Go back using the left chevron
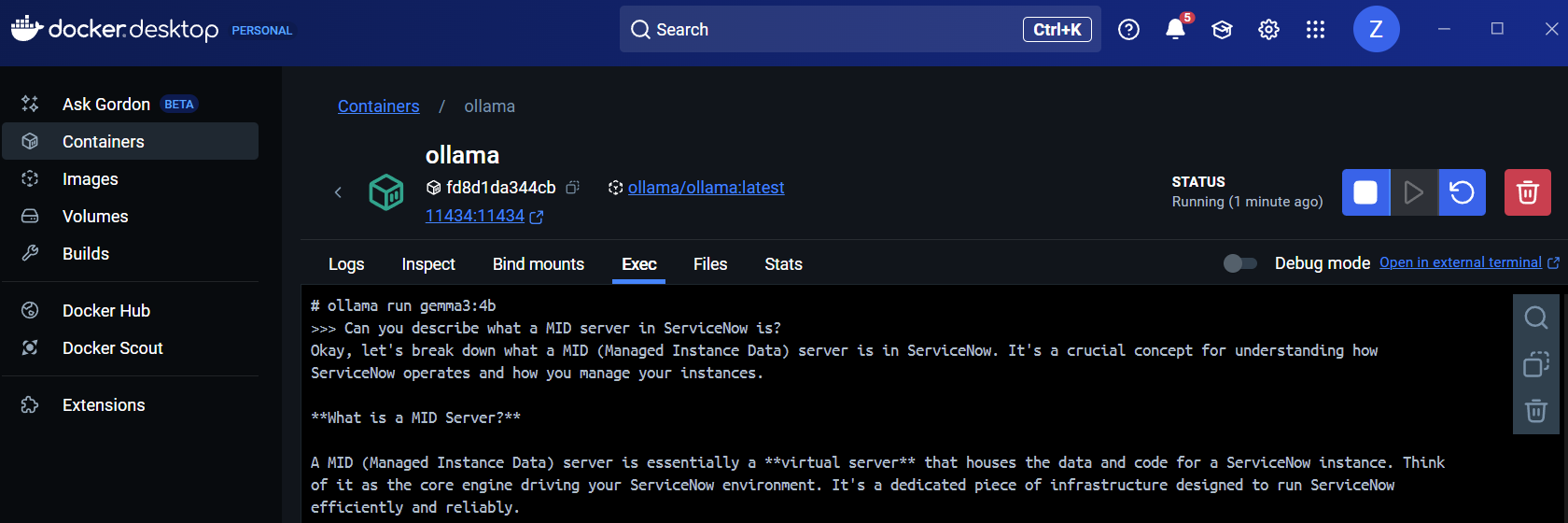This screenshot has width=1568, height=523. click(x=338, y=192)
